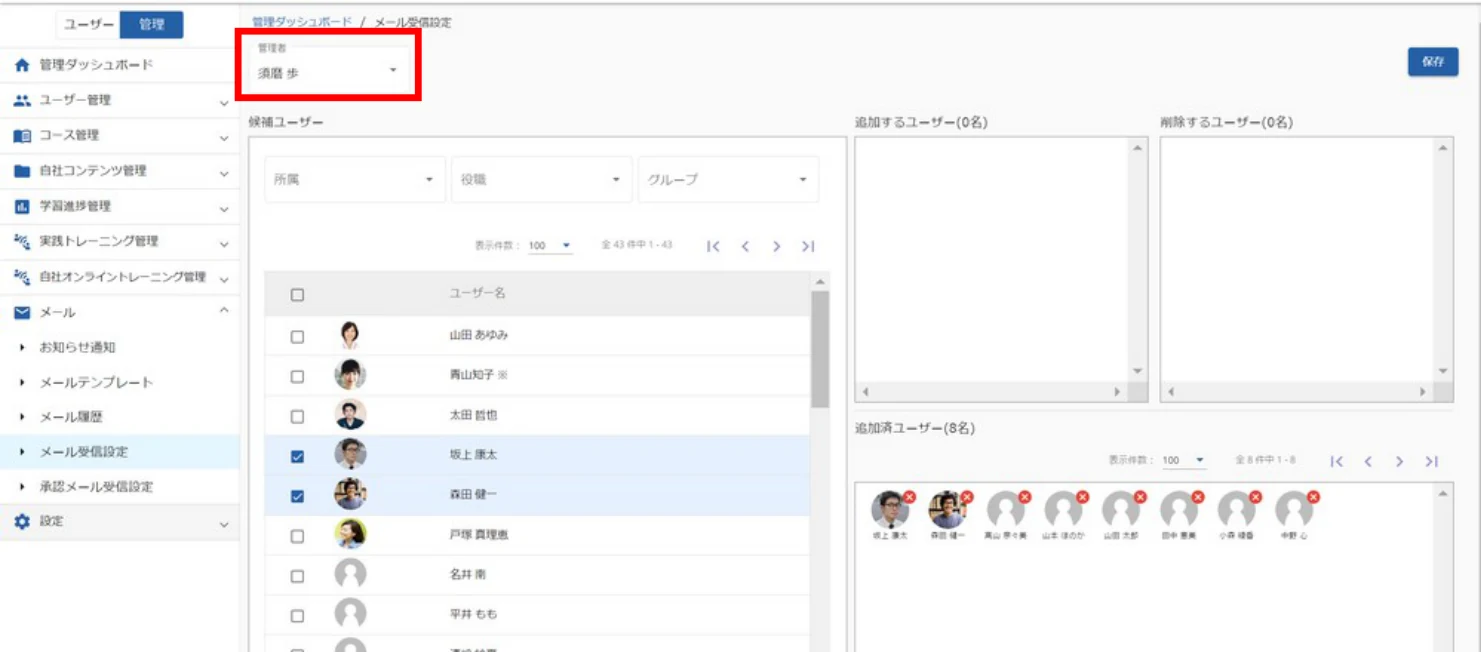The width and height of the screenshot is (1481, 652).
Task: Click up arrow of 追加済ユーザー scrollbar
Action: point(1441,493)
